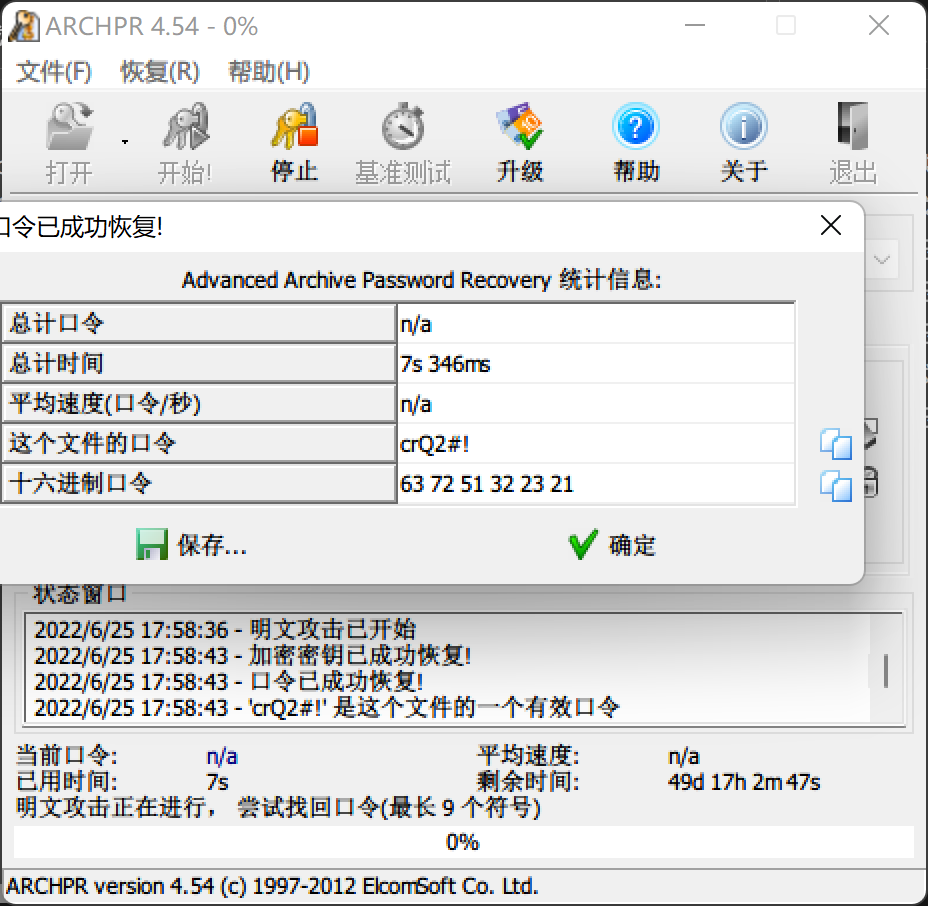Image resolution: width=928 pixels, height=906 pixels.
Task: Expand the dropdown arrow beside Open
Action: click(125, 142)
